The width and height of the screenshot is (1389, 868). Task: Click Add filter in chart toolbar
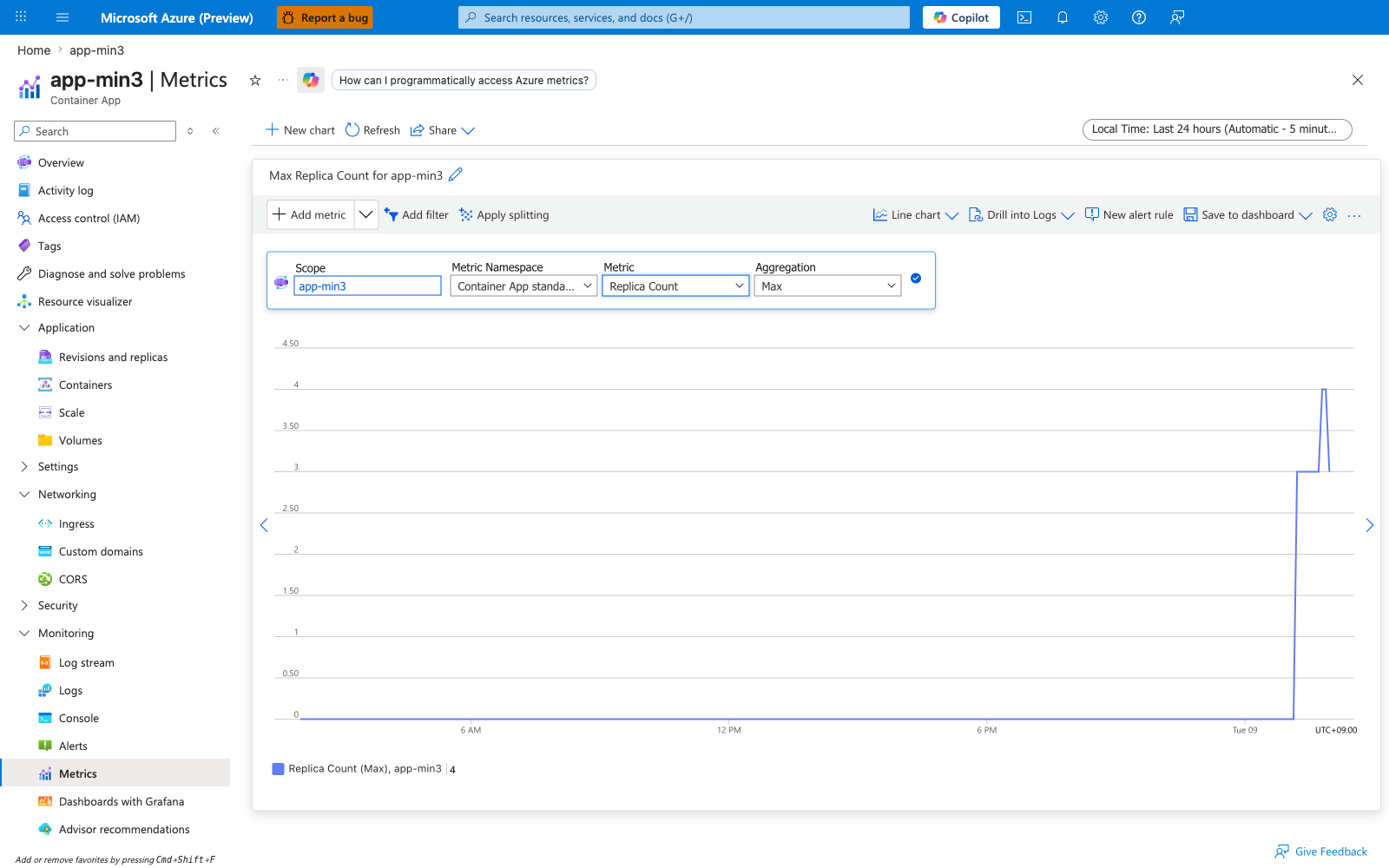(417, 215)
